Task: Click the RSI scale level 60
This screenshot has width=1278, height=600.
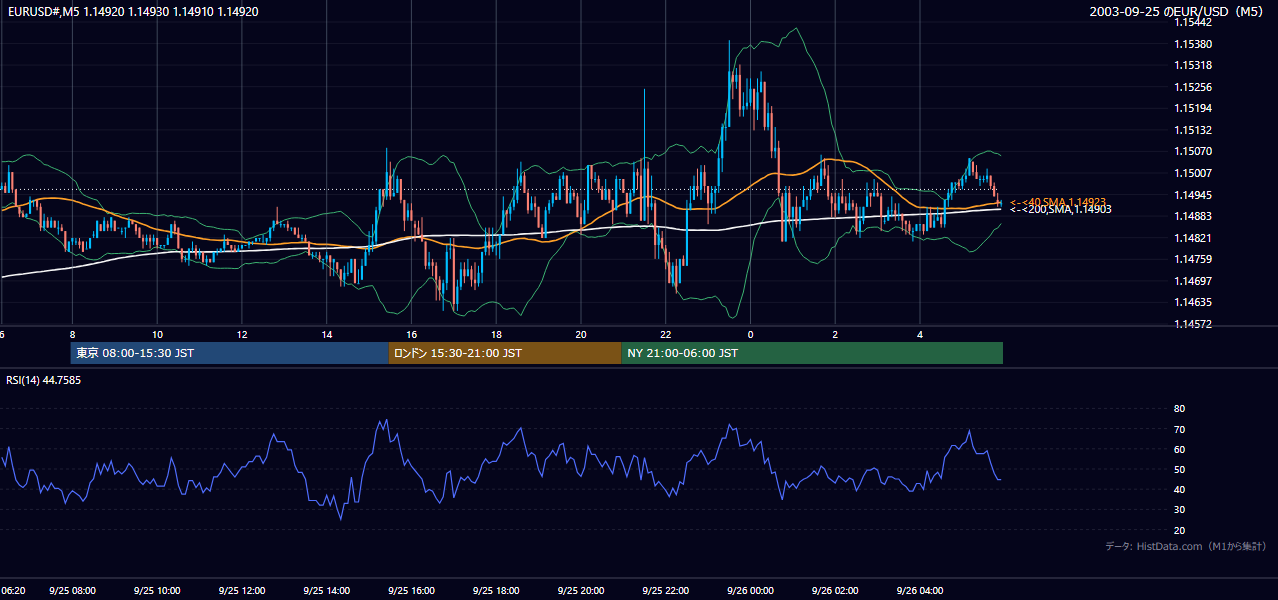Action: [1179, 450]
